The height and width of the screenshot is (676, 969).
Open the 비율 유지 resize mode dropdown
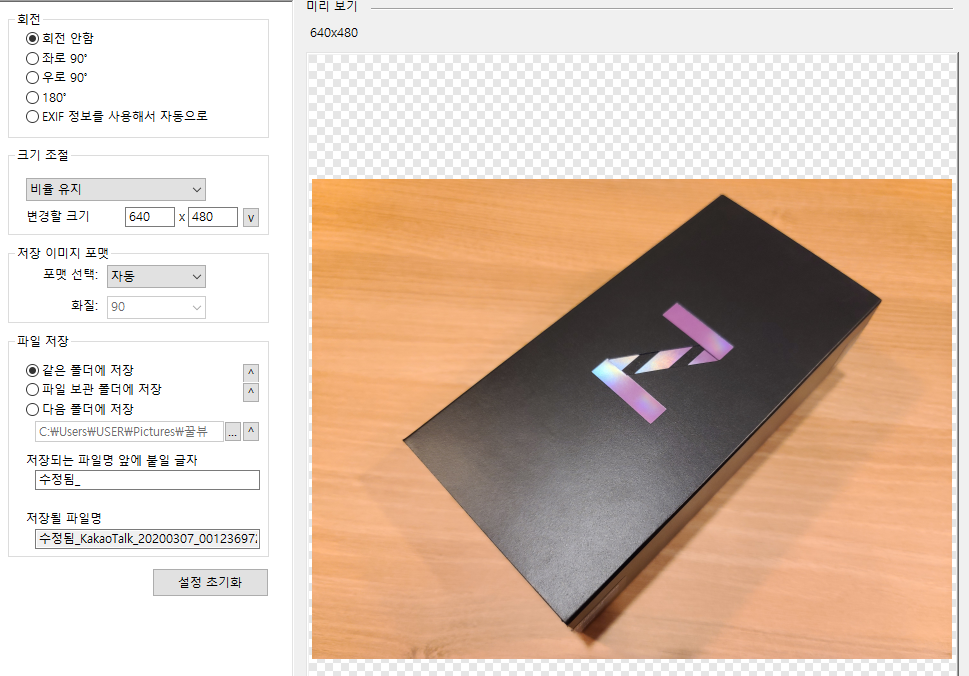point(116,189)
